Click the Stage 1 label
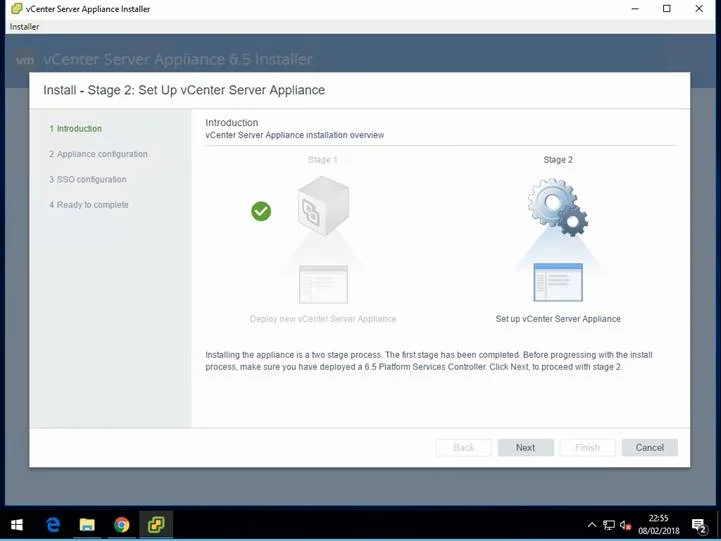Image resolution: width=721 pixels, height=541 pixels. pyautogui.click(x=323, y=160)
